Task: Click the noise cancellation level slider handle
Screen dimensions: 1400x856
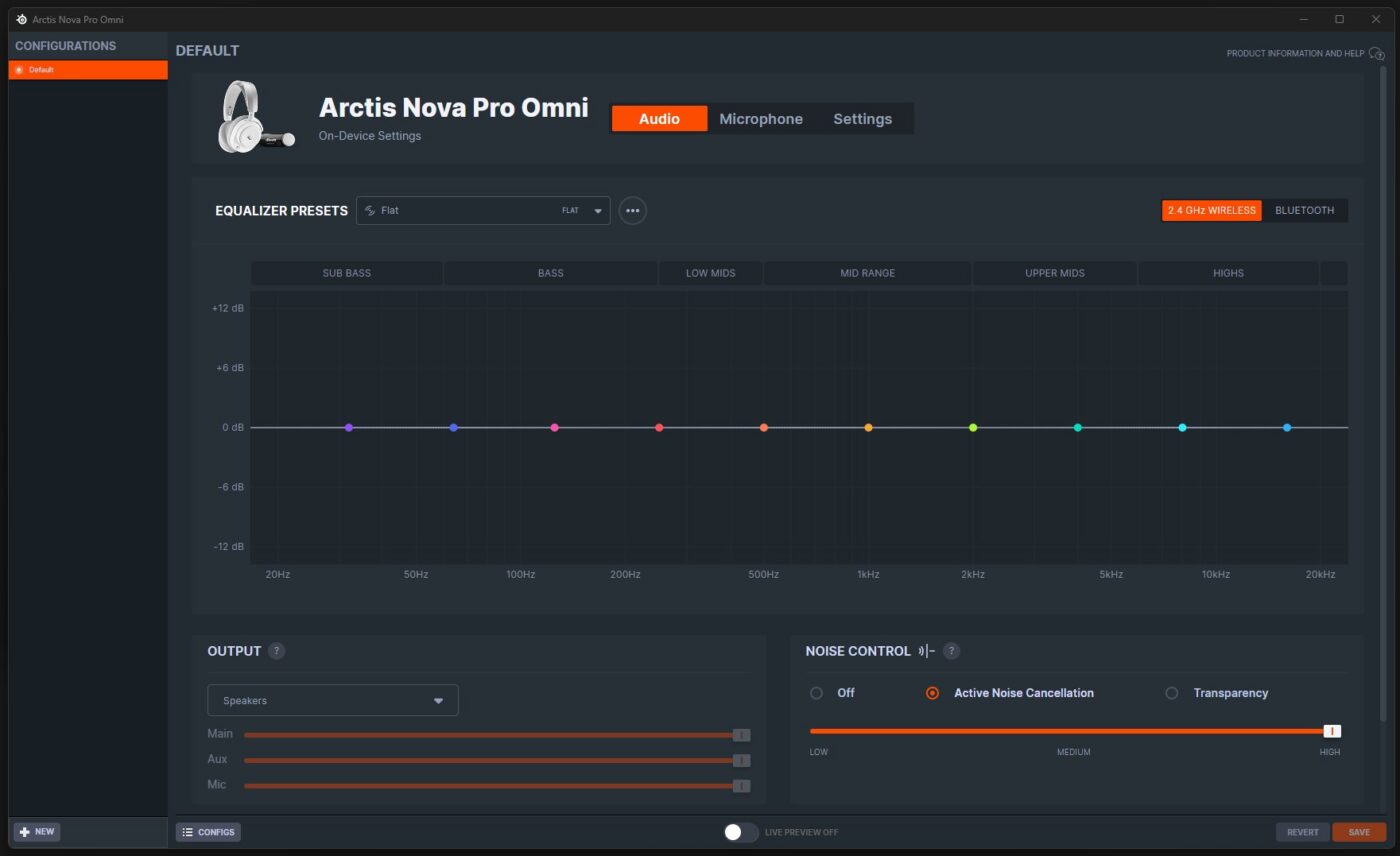Action: pyautogui.click(x=1332, y=731)
